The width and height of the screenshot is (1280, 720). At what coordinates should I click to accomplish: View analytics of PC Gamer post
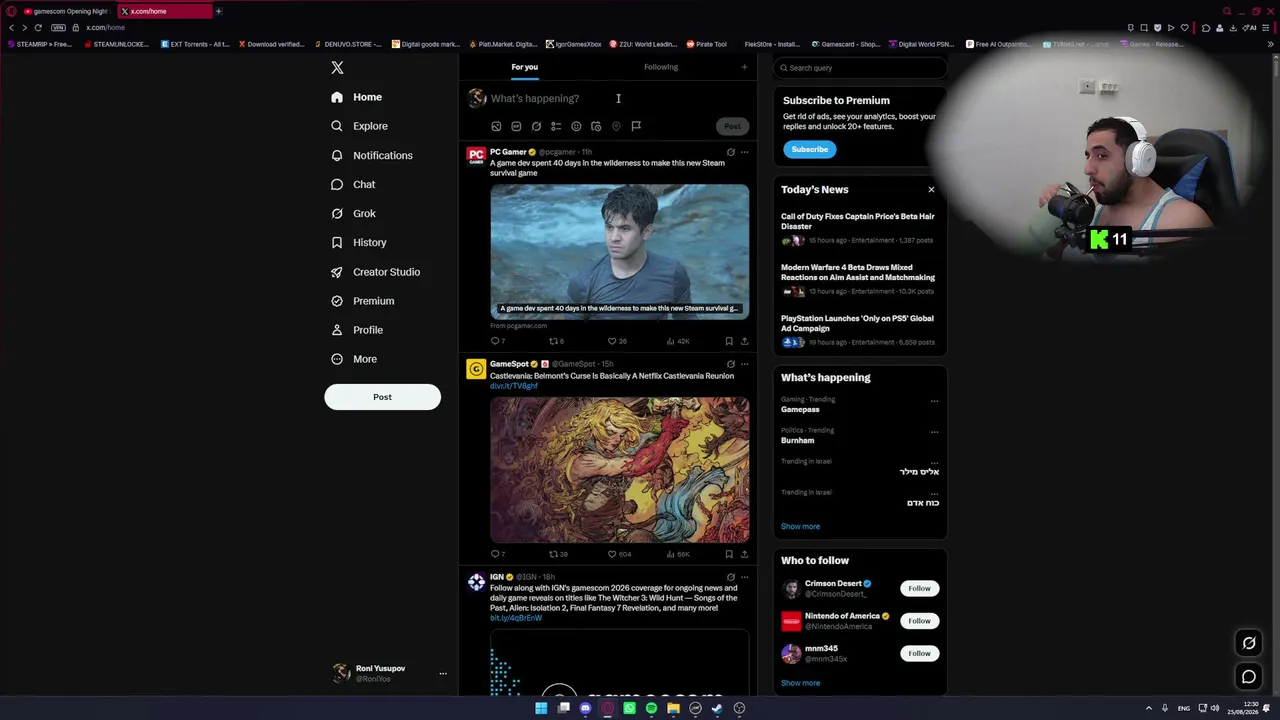click(x=678, y=341)
